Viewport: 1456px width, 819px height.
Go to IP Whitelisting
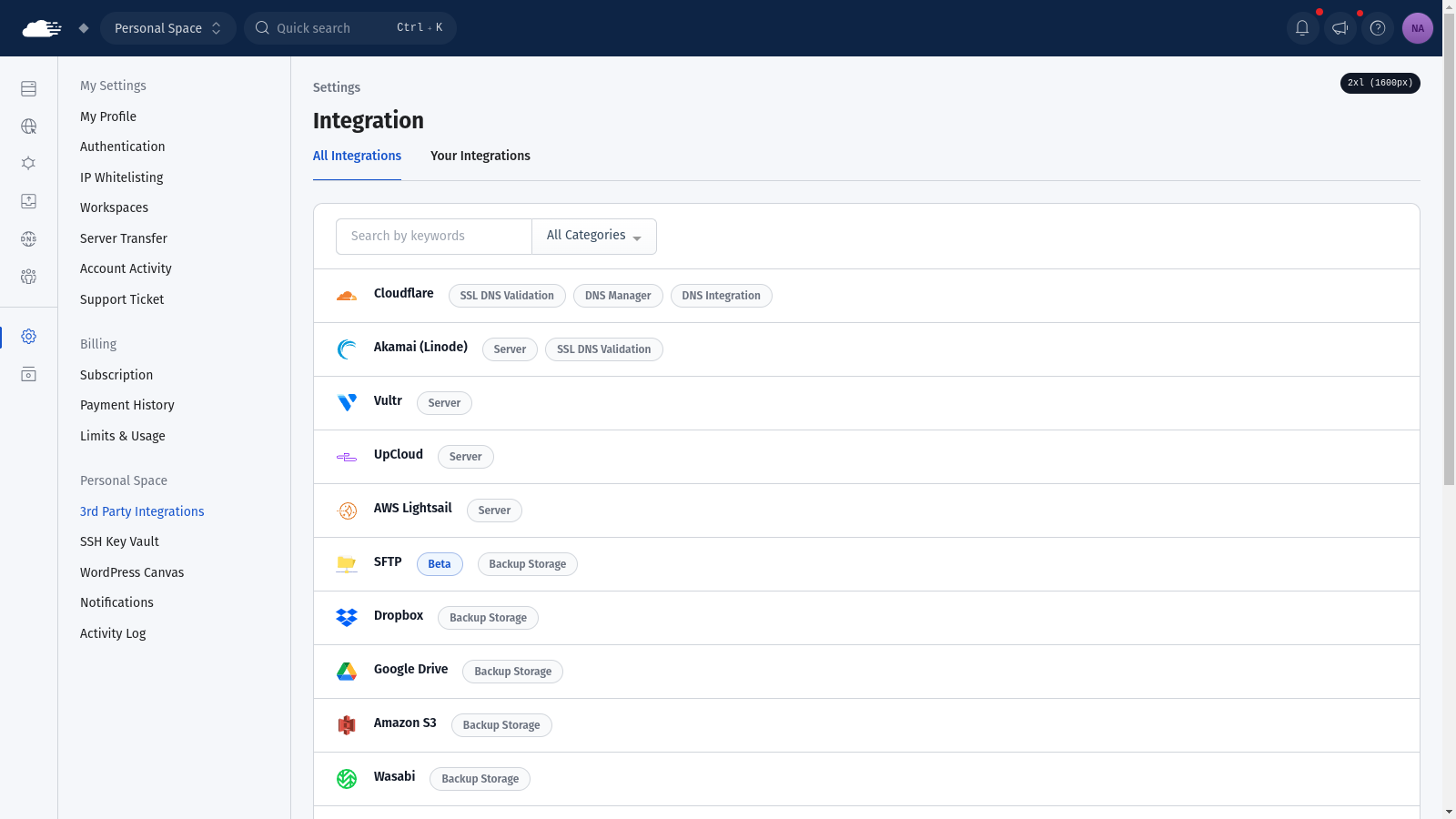point(122,177)
